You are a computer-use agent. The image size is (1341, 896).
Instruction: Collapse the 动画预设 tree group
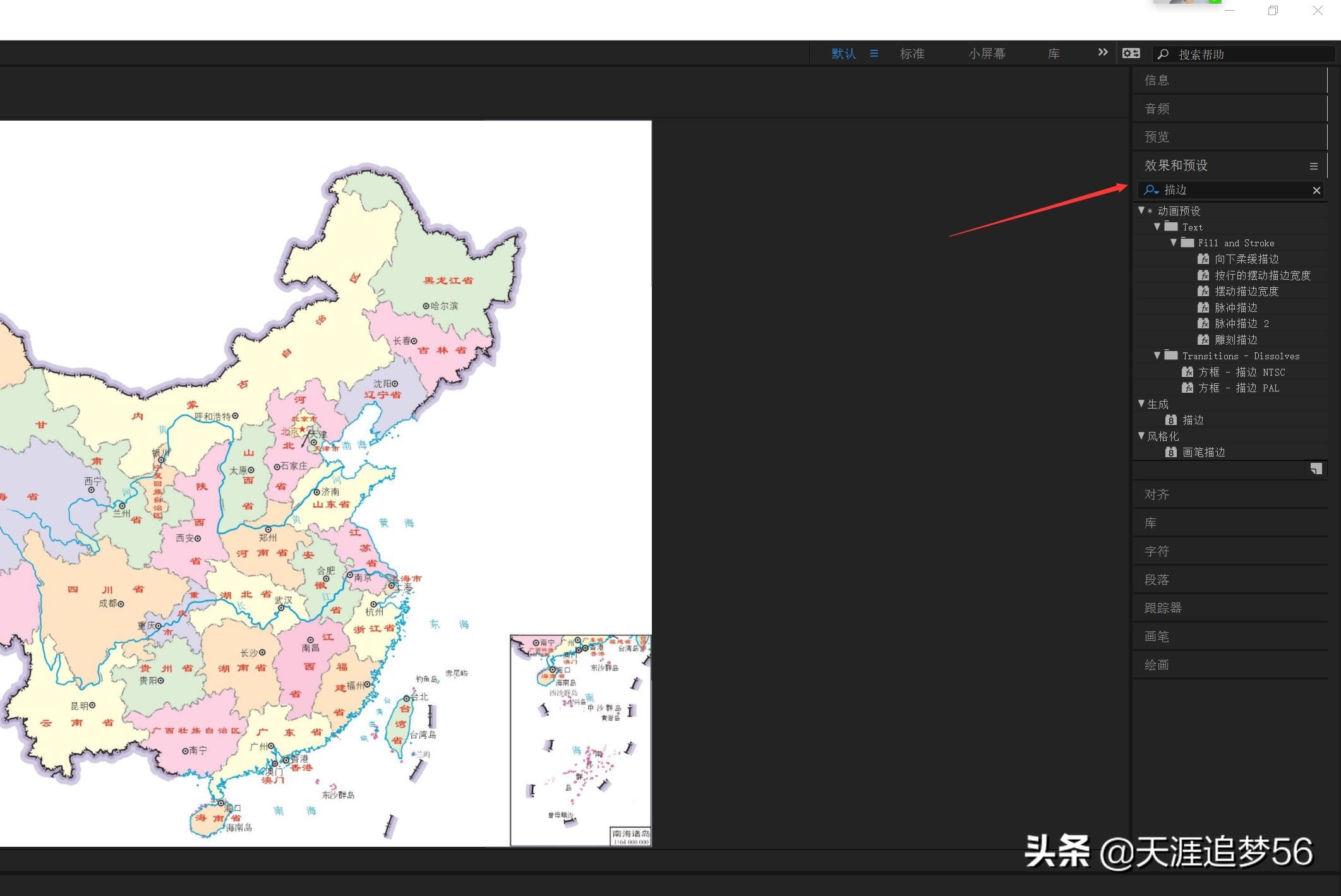click(1141, 210)
